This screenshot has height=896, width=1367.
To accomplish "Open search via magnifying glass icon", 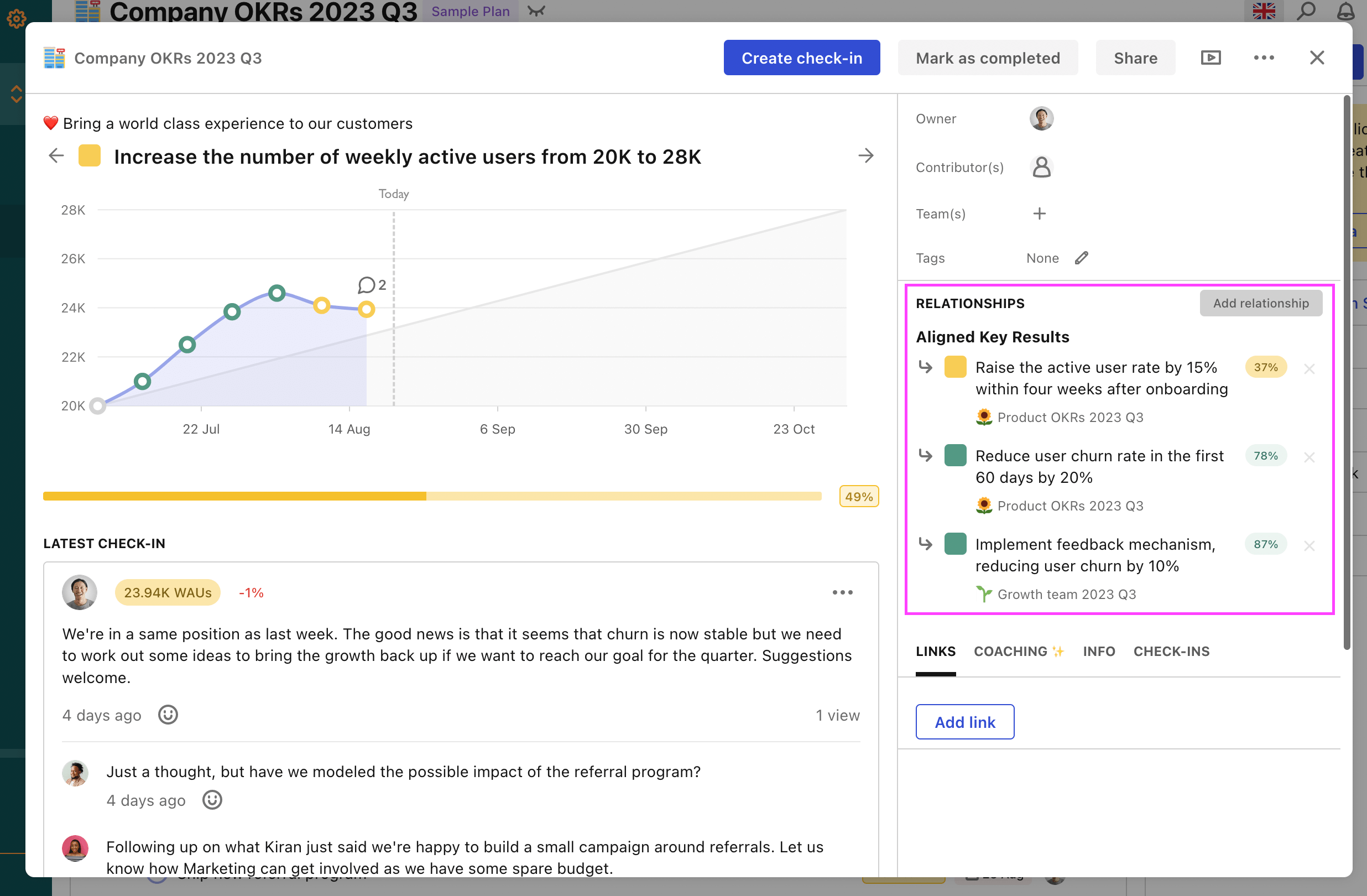I will point(1306,11).
